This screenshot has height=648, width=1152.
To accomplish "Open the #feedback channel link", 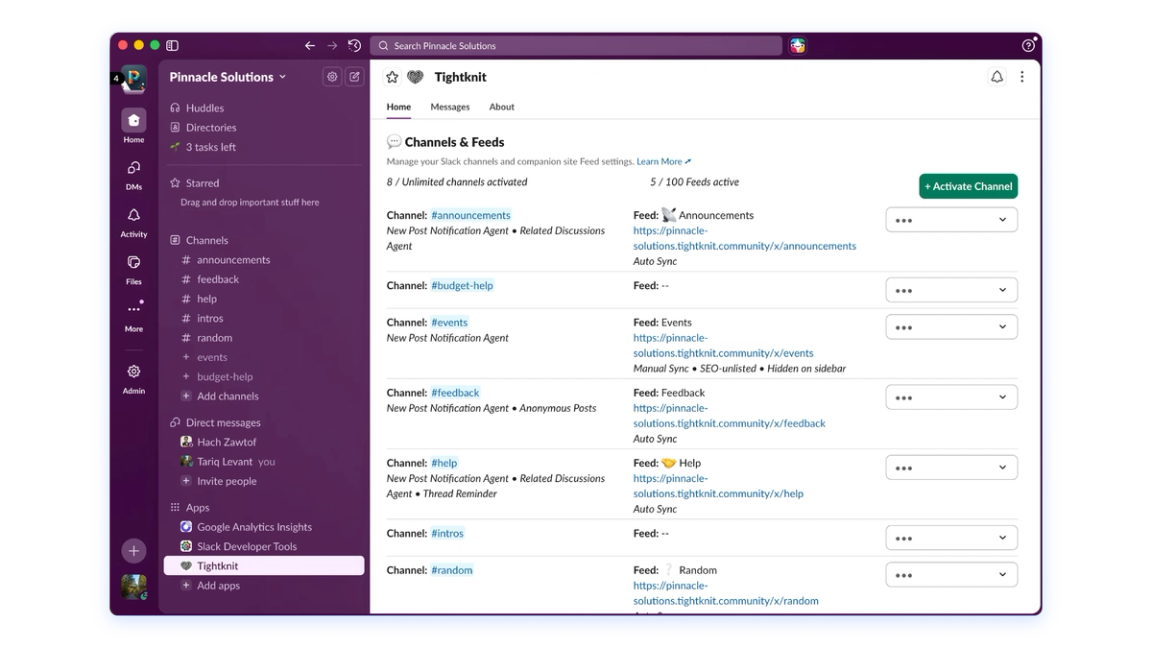I will 455,393.
